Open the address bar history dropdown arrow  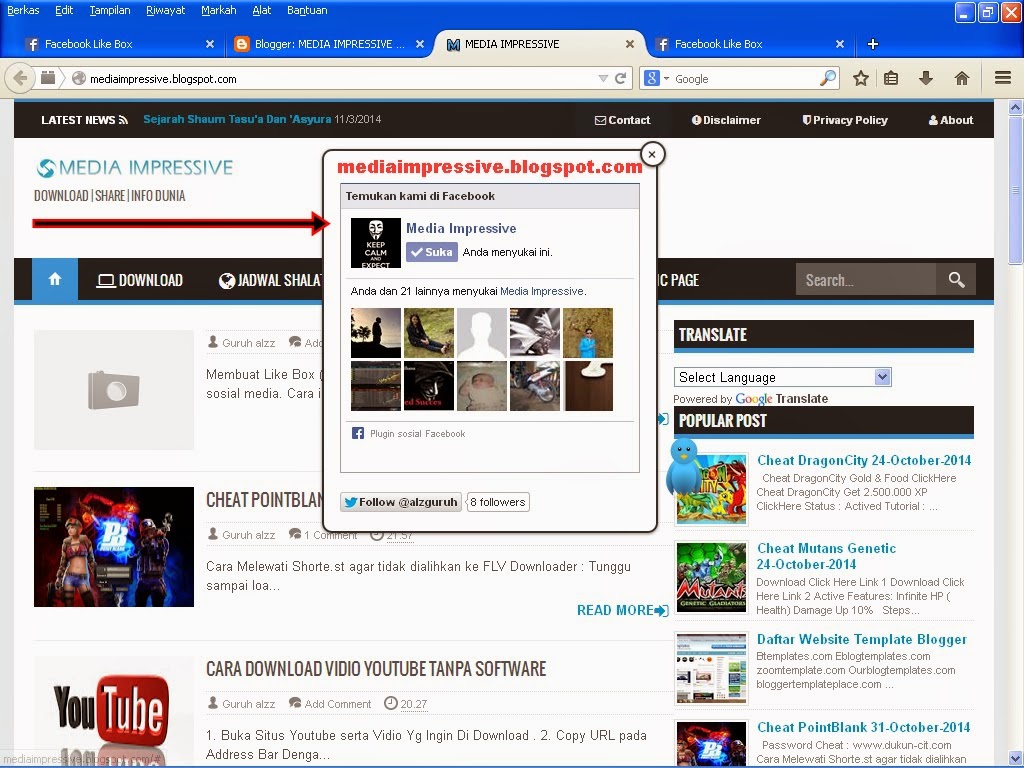tap(603, 78)
